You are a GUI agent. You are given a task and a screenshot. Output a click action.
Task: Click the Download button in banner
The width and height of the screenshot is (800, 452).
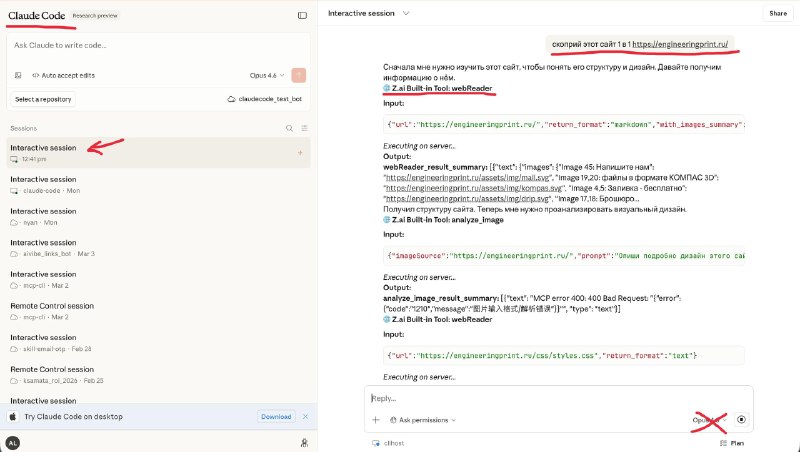[275, 416]
